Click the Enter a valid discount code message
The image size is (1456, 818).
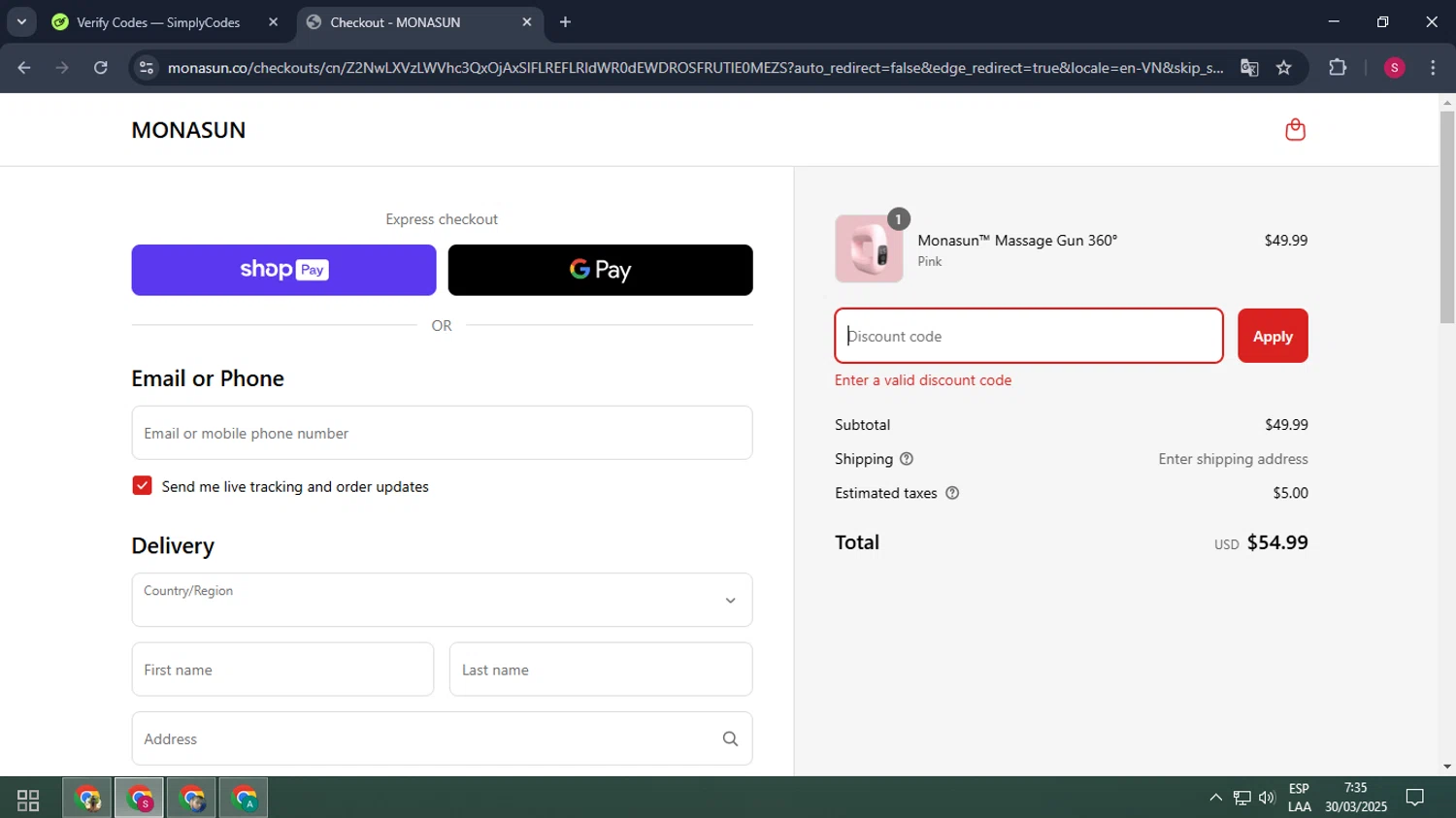pos(923,380)
